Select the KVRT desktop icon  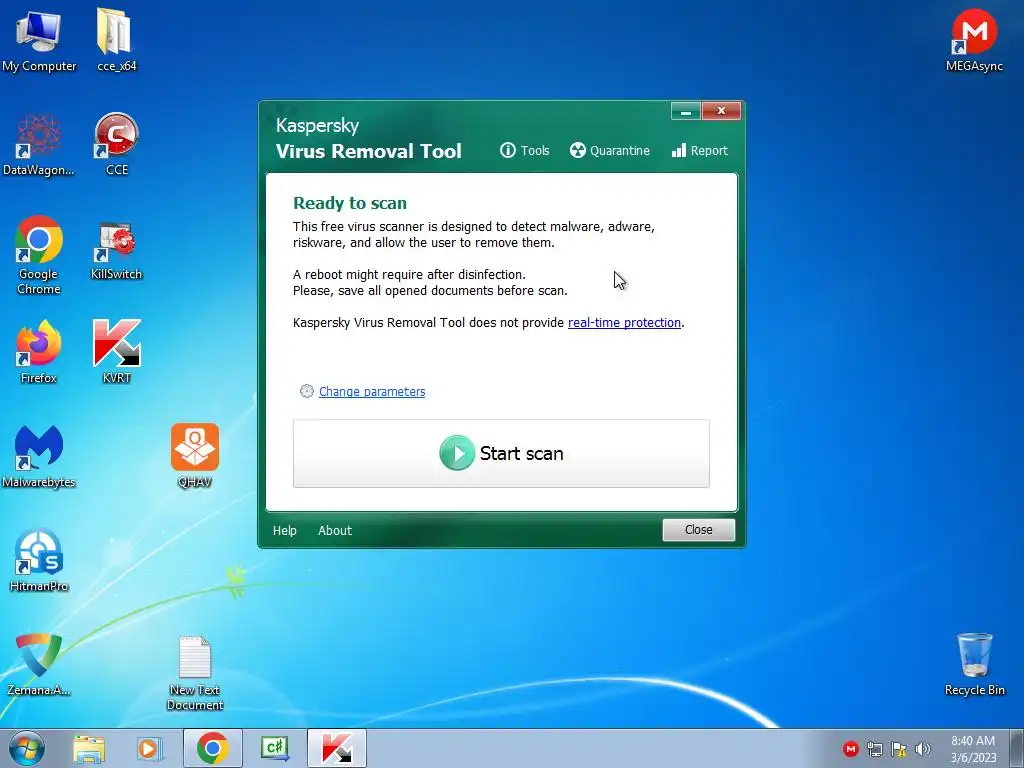click(x=116, y=352)
